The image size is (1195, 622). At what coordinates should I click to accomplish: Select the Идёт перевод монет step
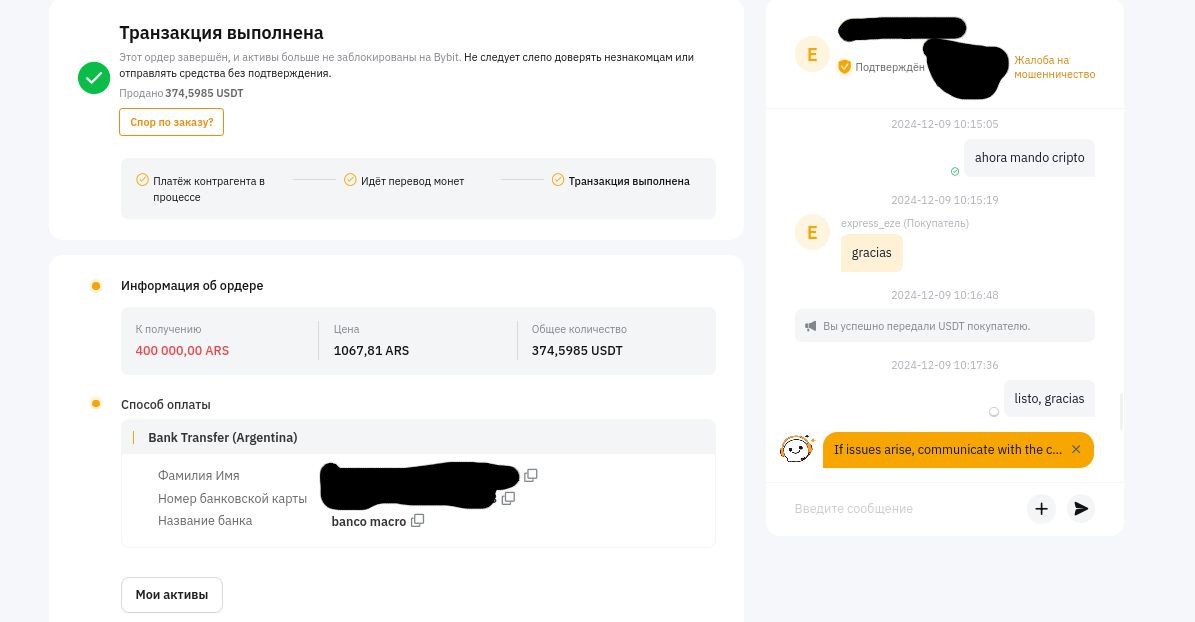click(x=404, y=181)
